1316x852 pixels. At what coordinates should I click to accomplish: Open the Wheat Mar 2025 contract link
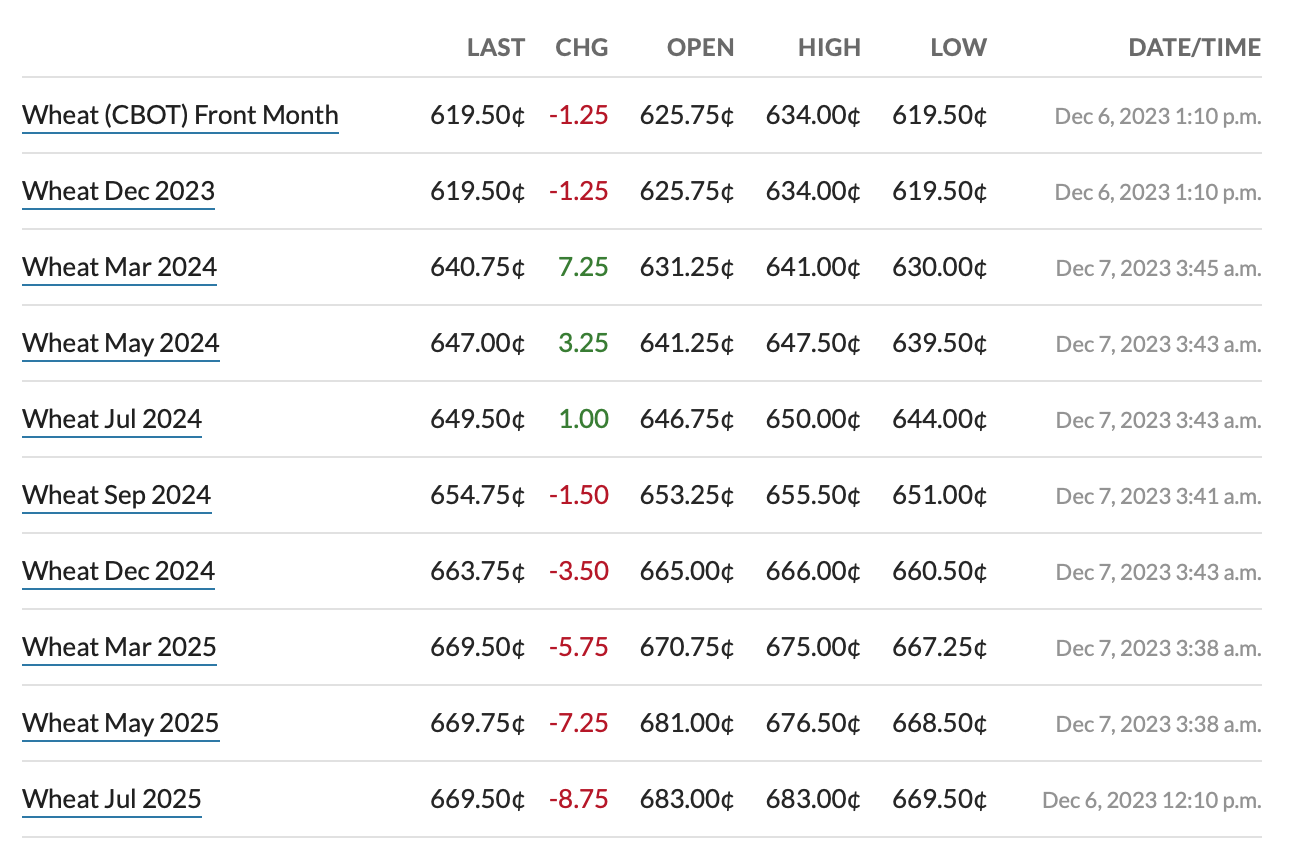coord(119,648)
